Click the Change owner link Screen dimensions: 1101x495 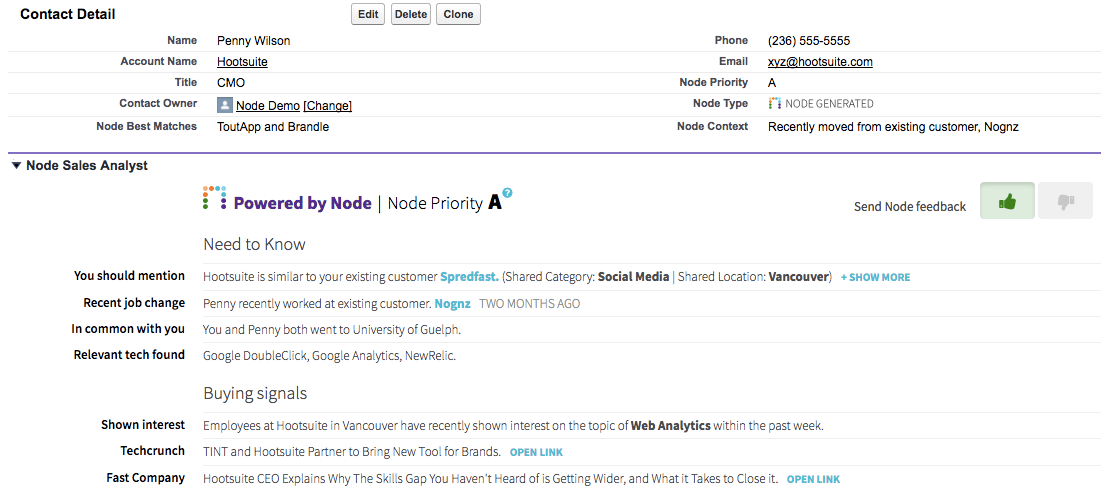click(328, 106)
